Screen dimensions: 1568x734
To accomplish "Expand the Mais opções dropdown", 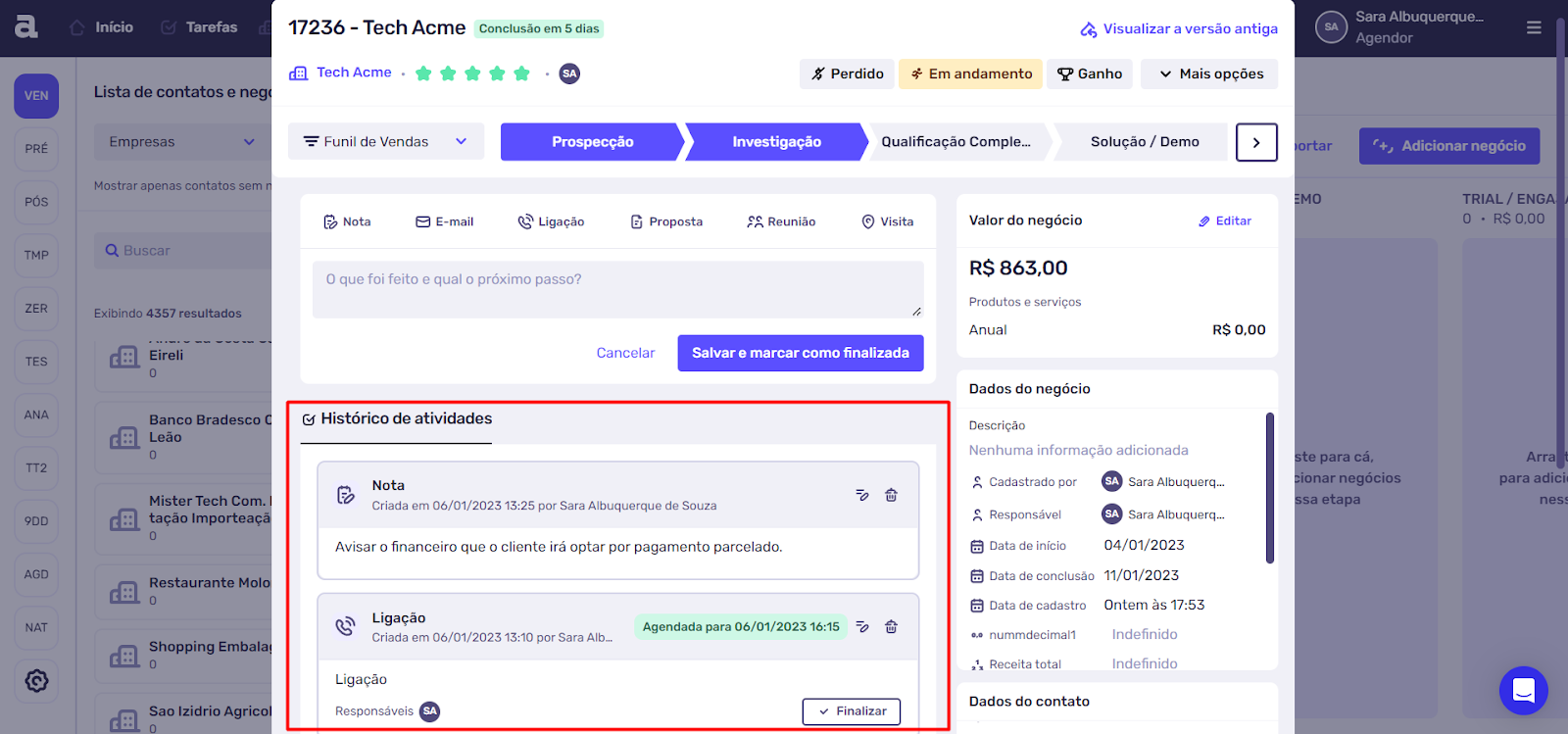I will [x=1209, y=73].
